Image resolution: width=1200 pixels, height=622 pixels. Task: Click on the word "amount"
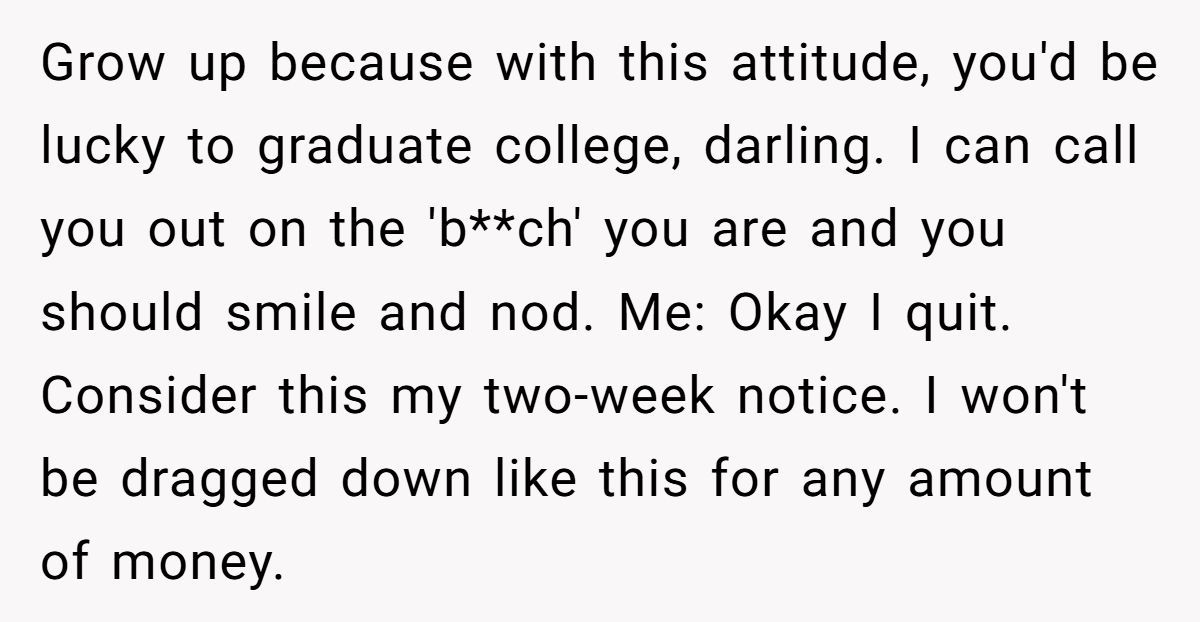tap(1000, 480)
